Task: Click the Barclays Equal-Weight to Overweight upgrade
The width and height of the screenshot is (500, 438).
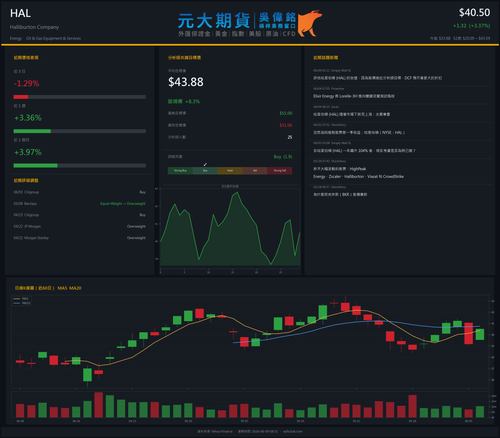Action: 123,204
